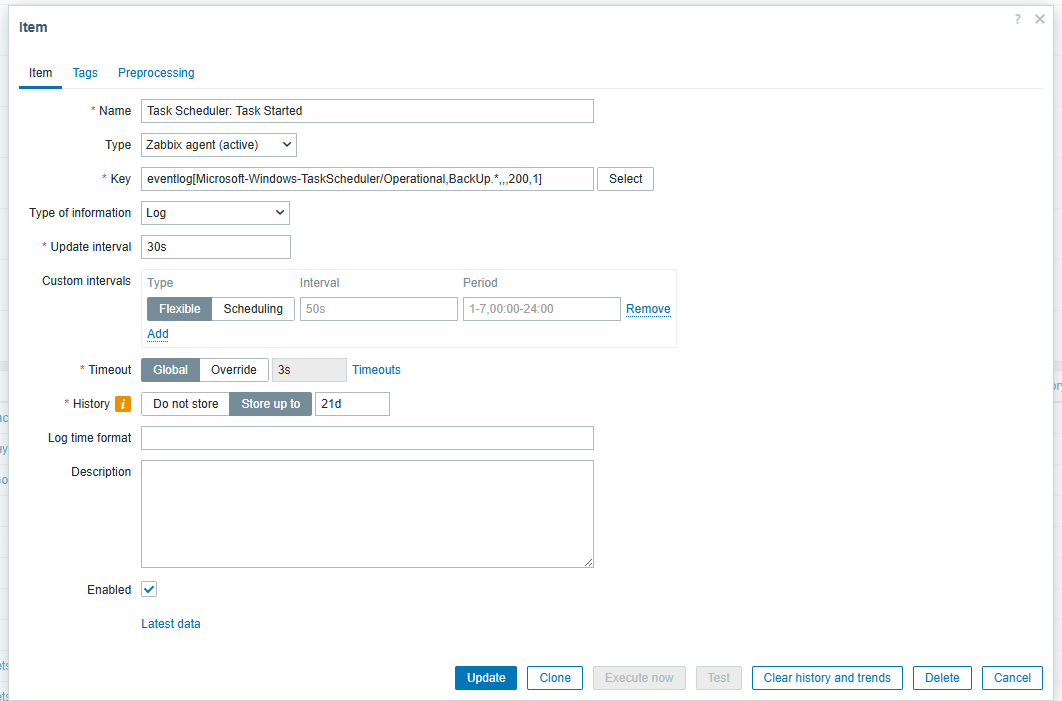Clone this item

555,678
